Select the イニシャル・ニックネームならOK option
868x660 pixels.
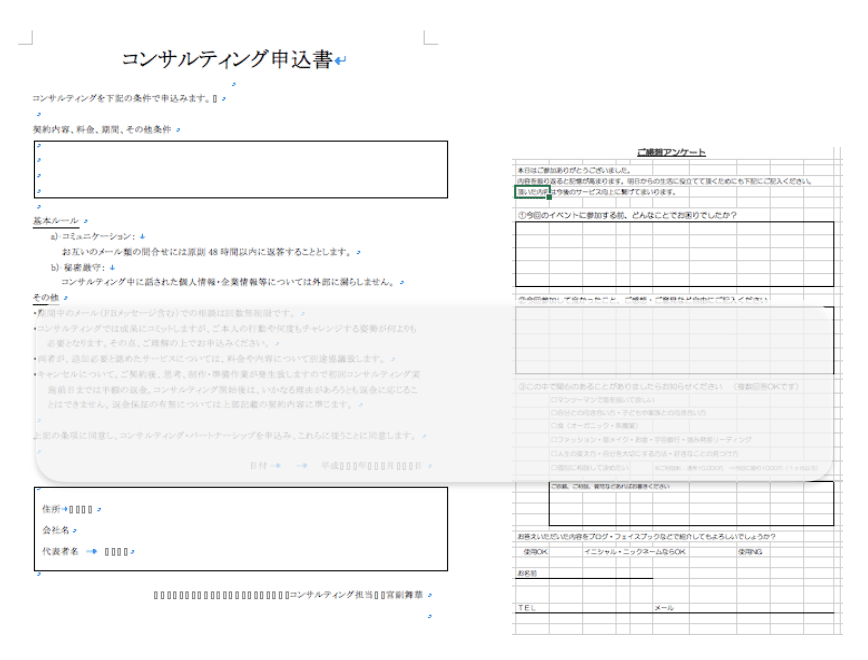pyautogui.click(x=635, y=551)
